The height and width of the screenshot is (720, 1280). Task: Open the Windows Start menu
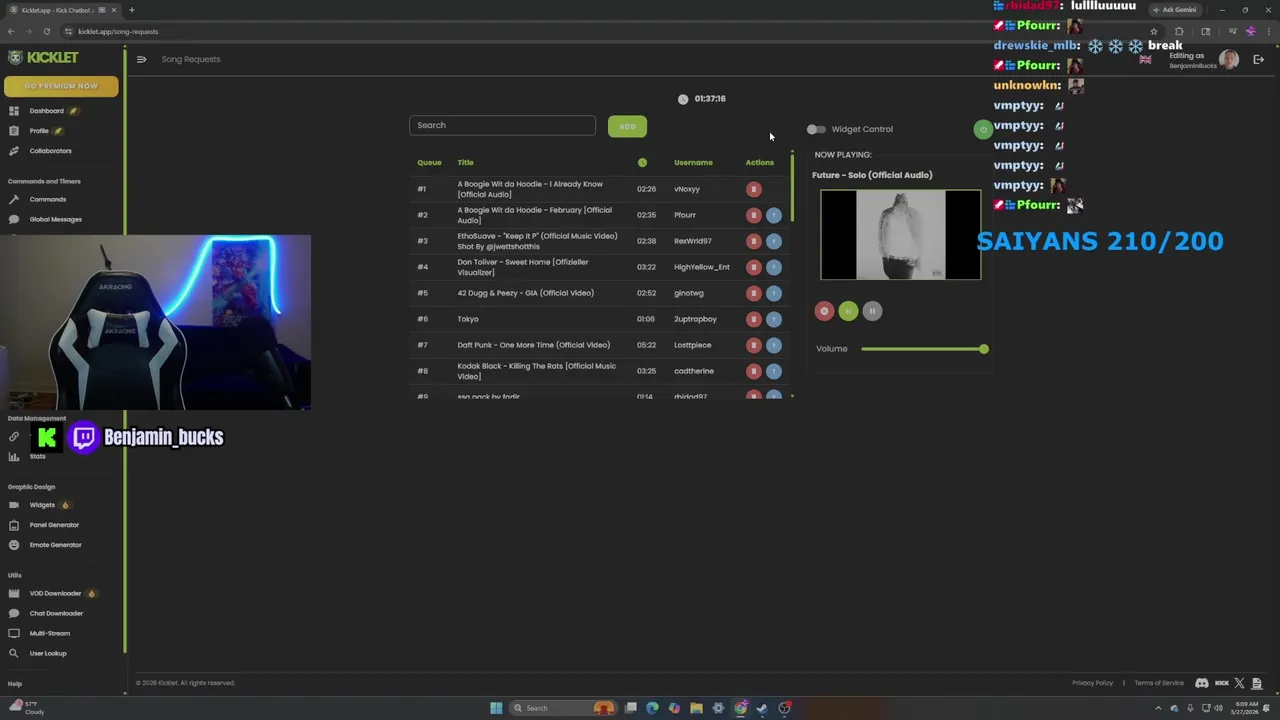coord(496,708)
